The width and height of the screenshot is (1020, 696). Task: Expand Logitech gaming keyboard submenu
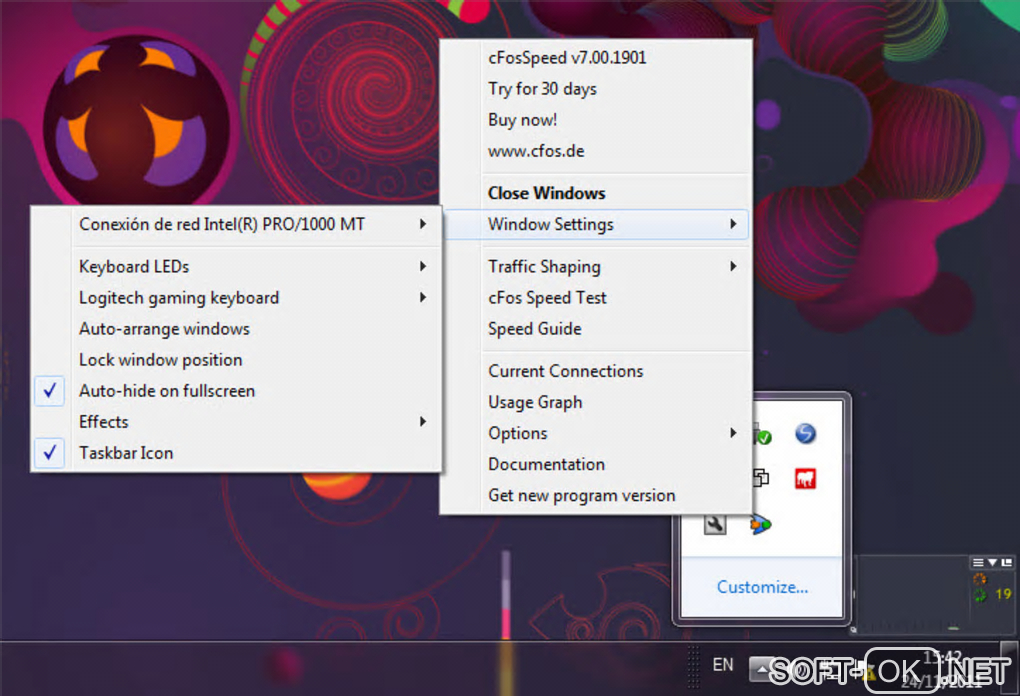tap(237, 298)
